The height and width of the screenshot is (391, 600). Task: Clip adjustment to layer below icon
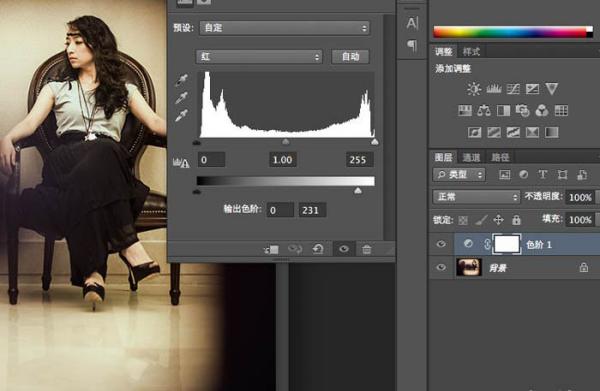pyautogui.click(x=272, y=249)
